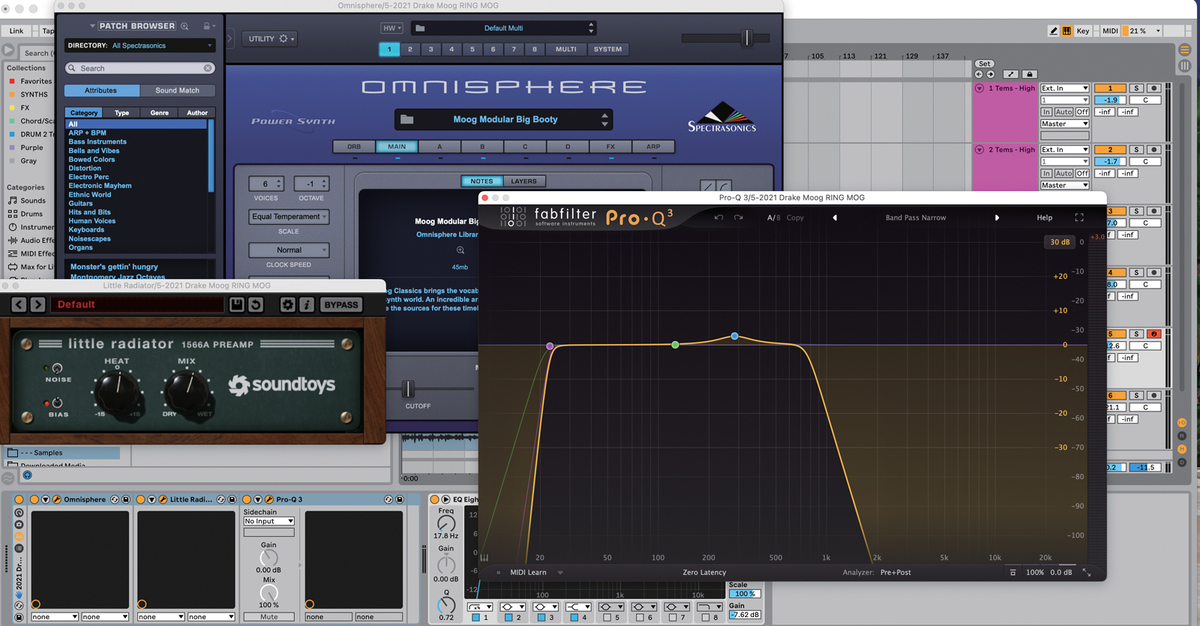
Task: Click the info icon in Little Radiator
Action: [305, 305]
